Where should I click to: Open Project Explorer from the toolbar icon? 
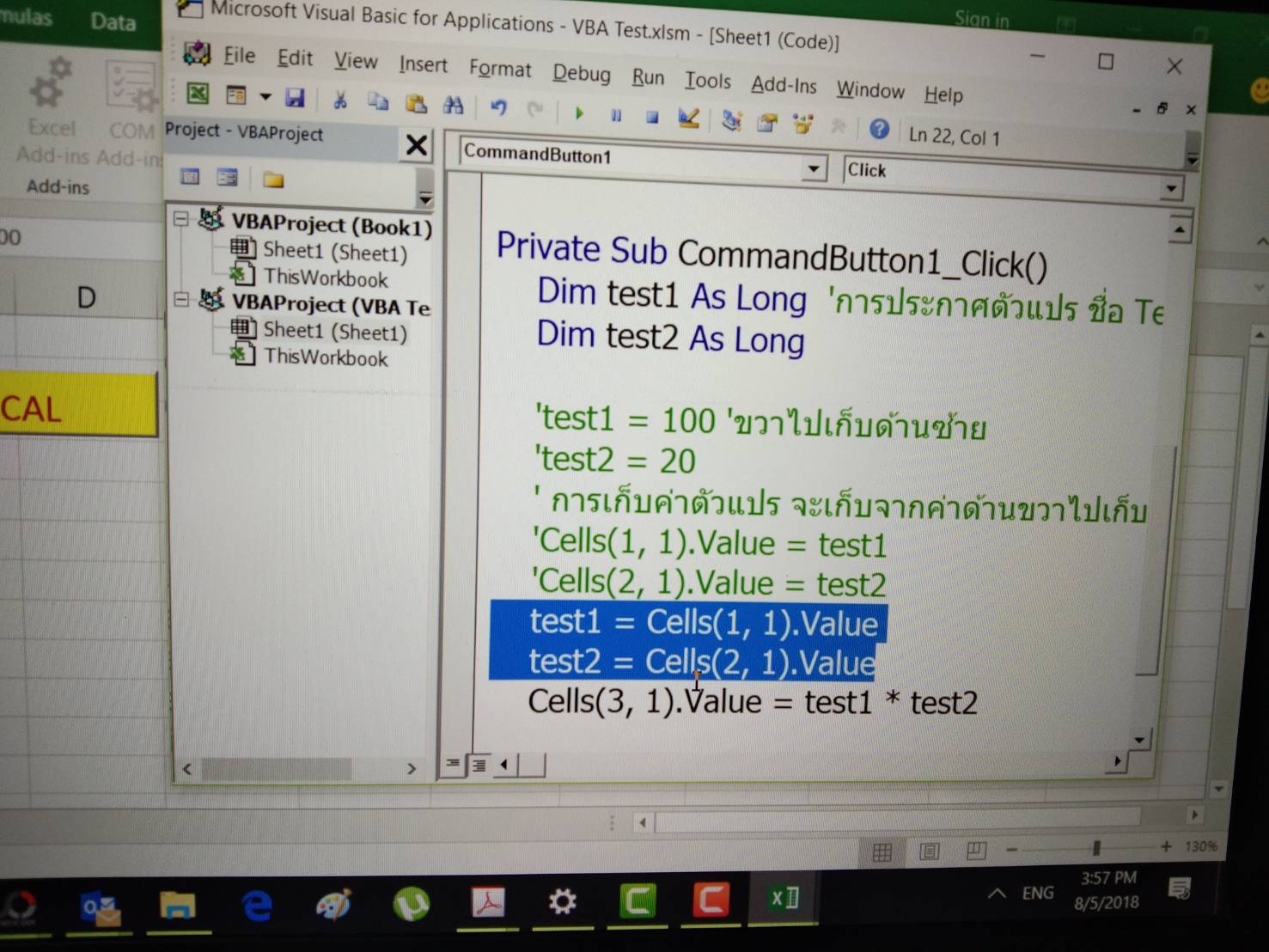(x=731, y=121)
